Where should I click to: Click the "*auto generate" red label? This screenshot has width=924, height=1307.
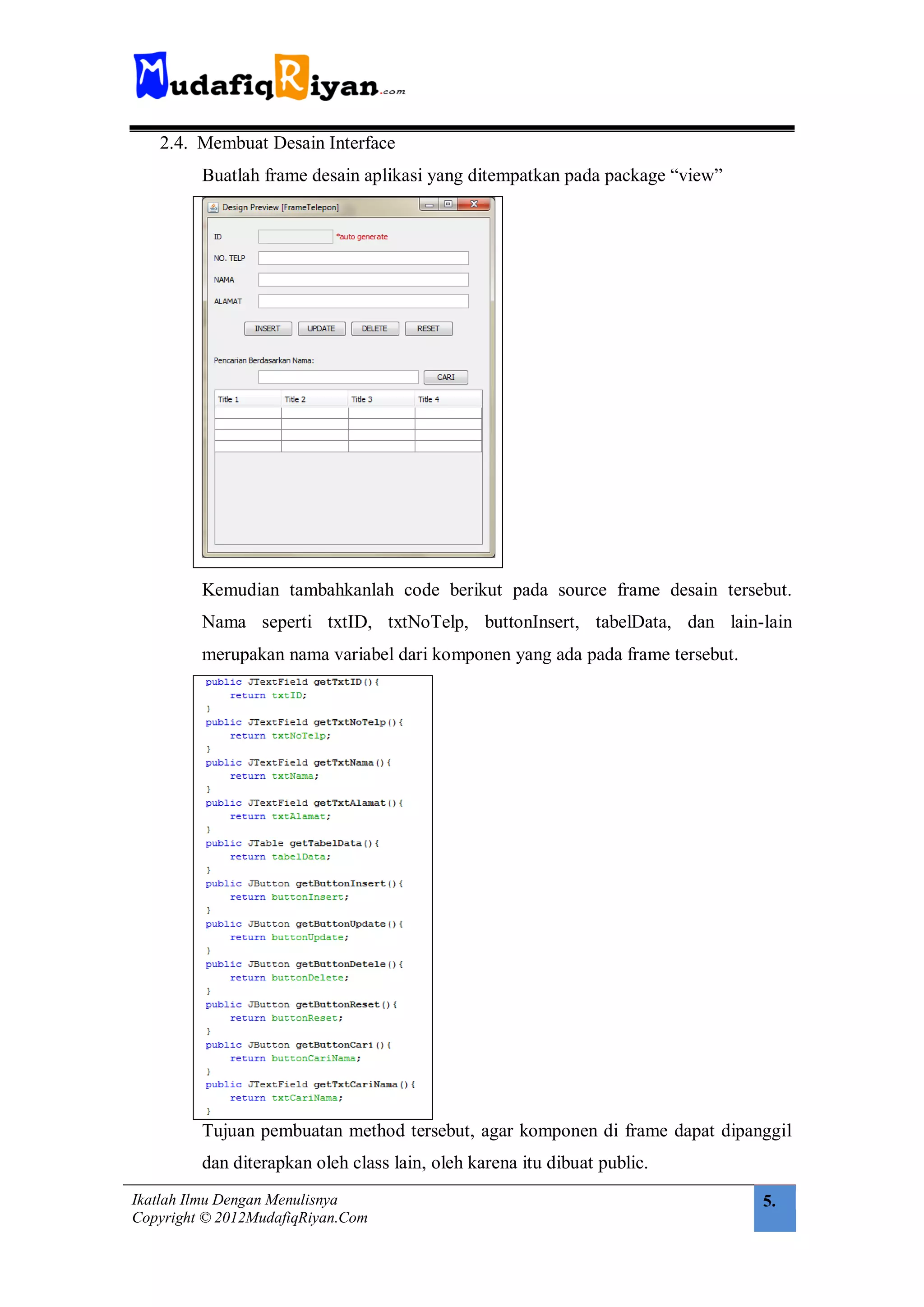(362, 237)
